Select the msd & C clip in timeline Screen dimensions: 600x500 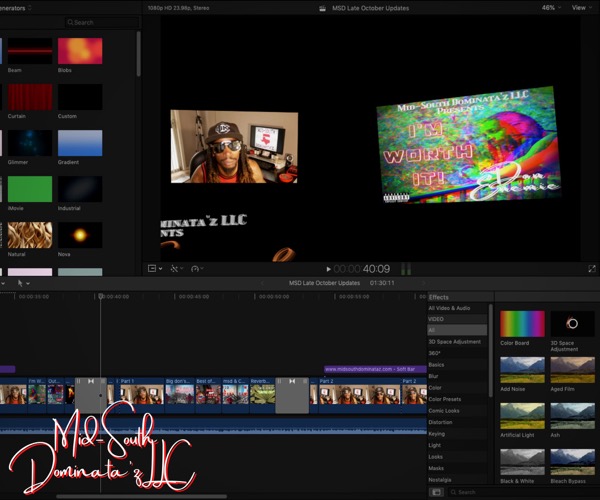[x=235, y=395]
